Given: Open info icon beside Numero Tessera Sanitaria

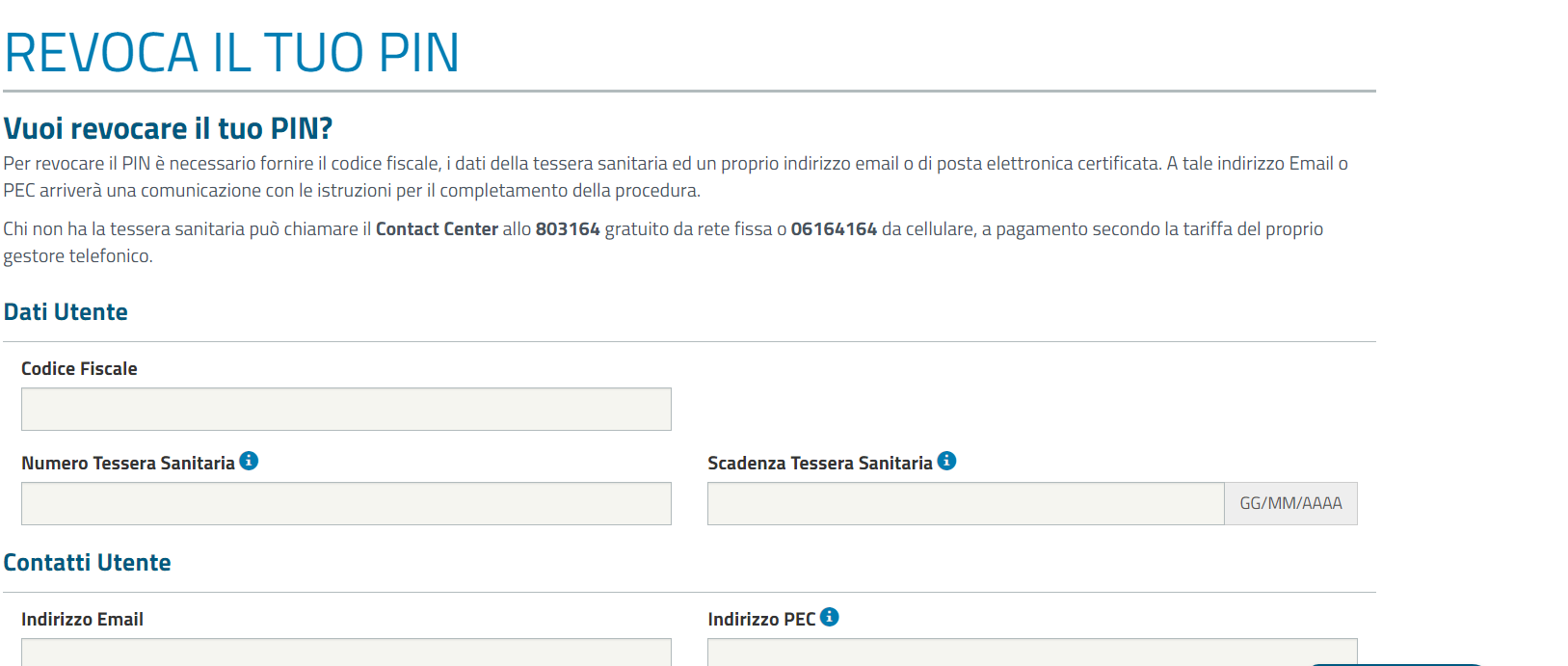Looking at the screenshot, I should click(249, 461).
